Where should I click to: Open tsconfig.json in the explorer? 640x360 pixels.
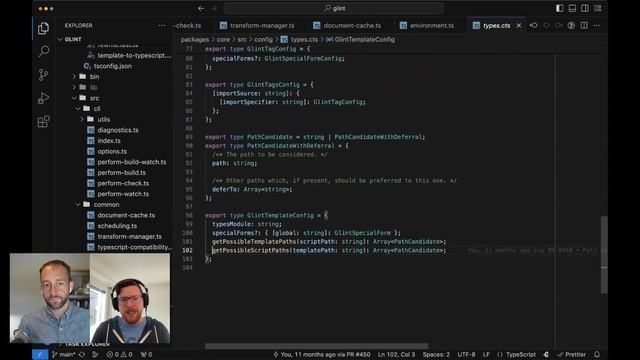[112, 66]
